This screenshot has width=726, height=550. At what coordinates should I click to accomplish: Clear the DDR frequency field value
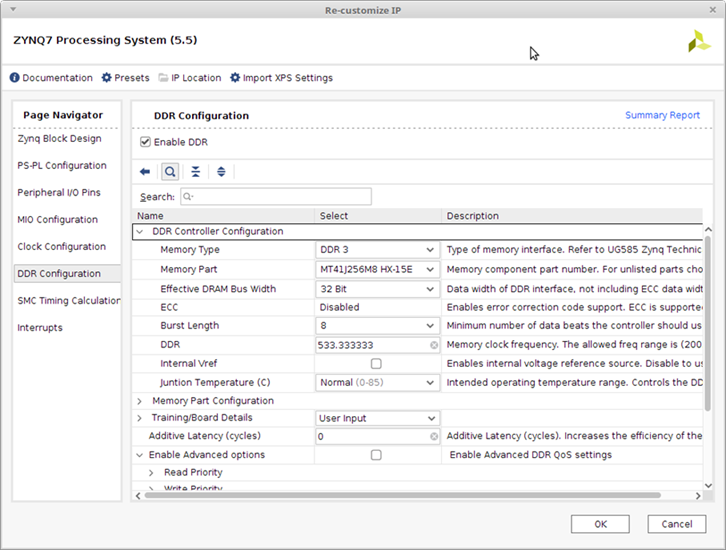click(x=434, y=345)
